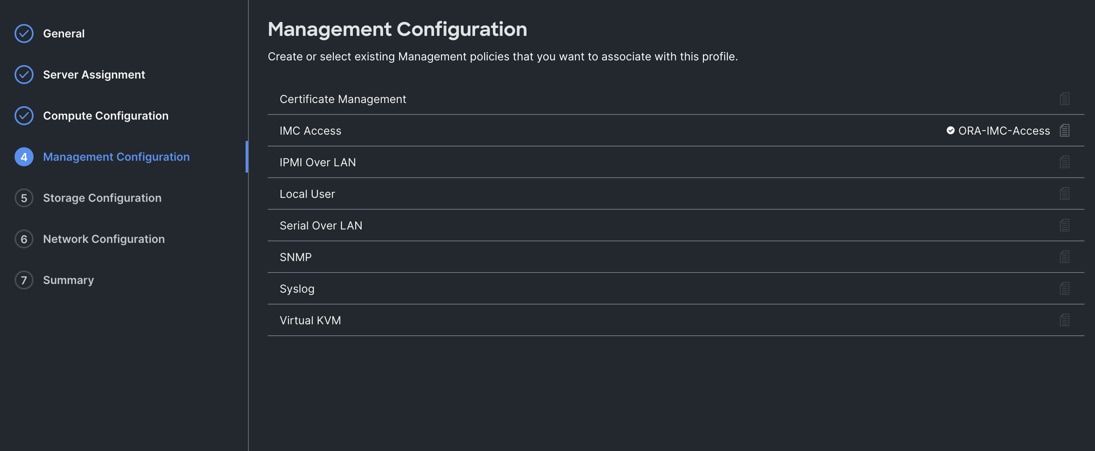Click Compute Configuration checkmark icon
This screenshot has width=1095, height=451.
24,116
